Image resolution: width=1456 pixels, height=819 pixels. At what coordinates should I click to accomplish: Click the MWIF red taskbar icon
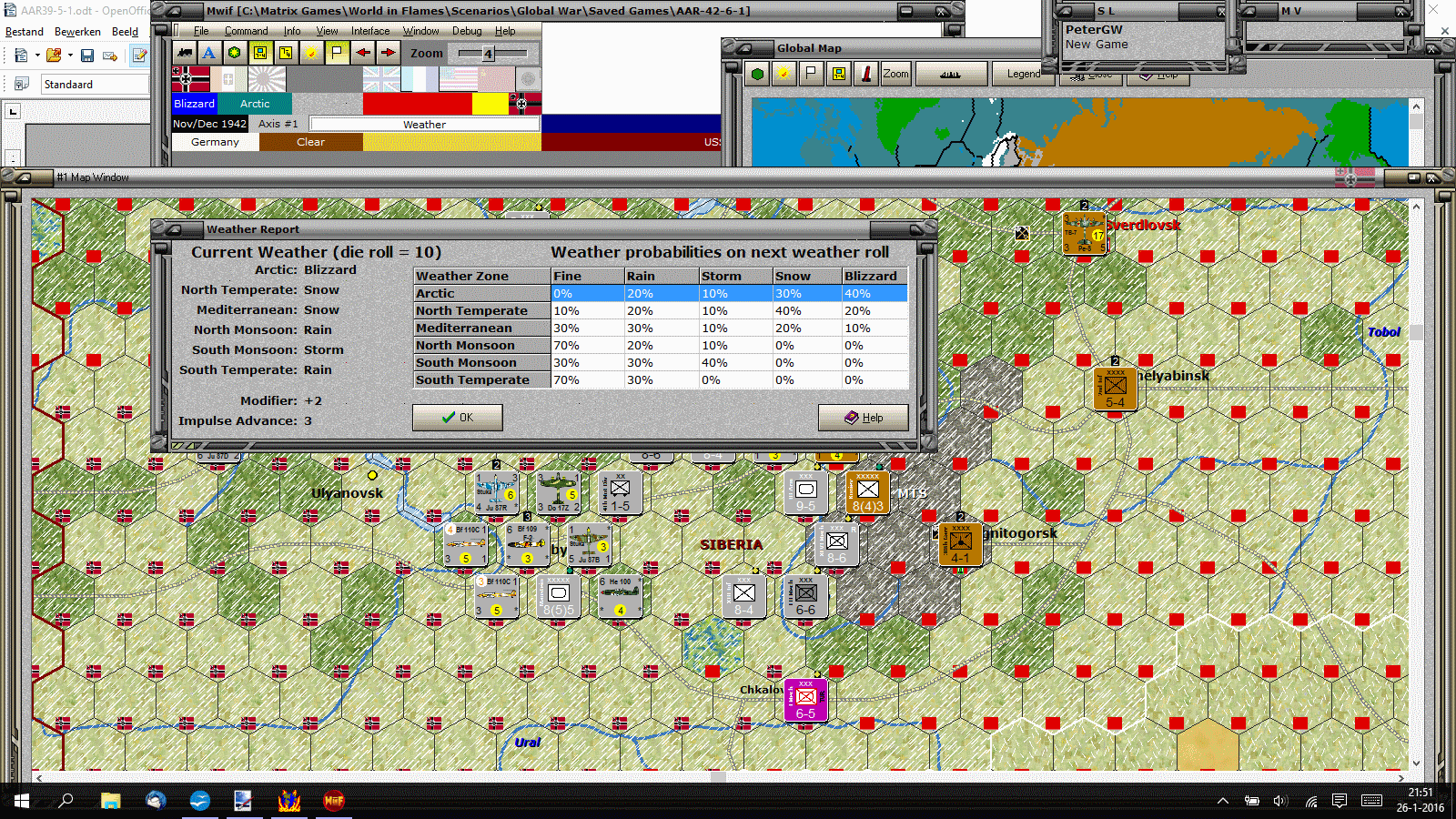point(334,801)
